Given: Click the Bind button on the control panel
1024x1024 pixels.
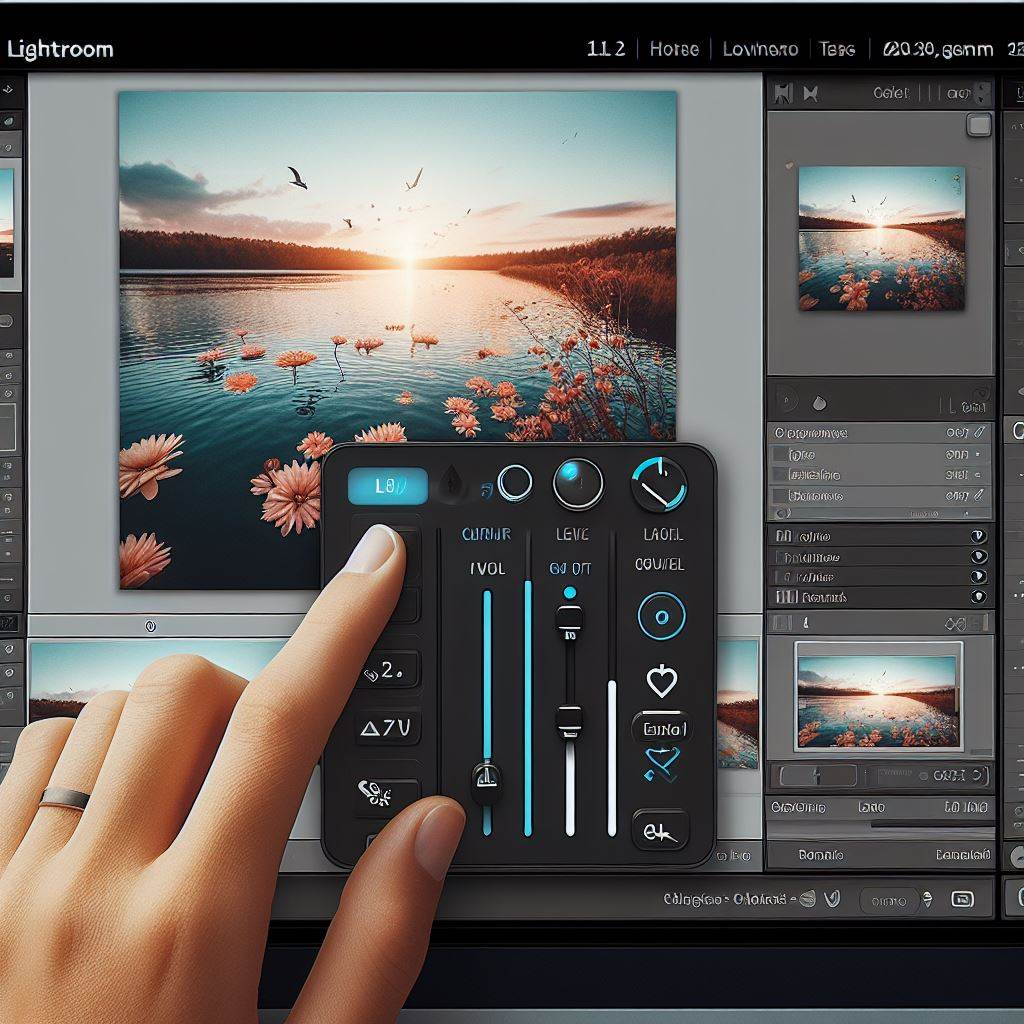Looking at the screenshot, I should click(x=662, y=728).
